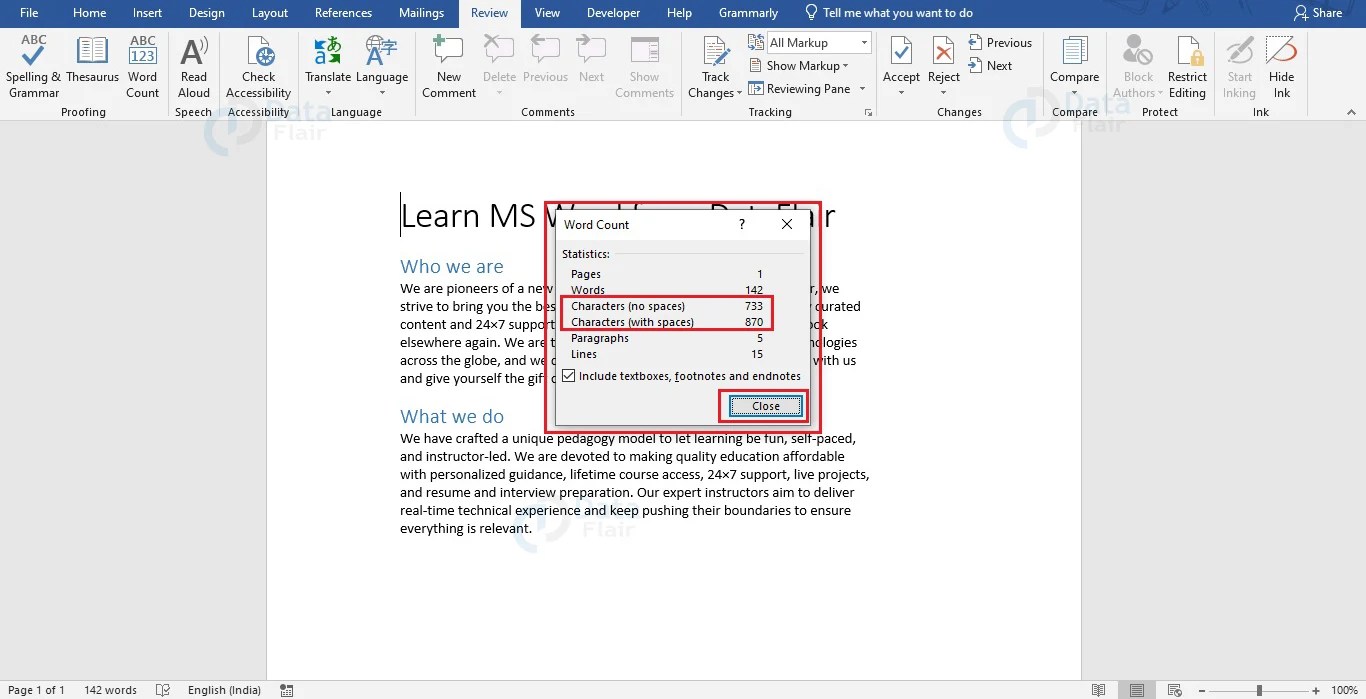The image size is (1366, 699).
Task: Toggle Include textboxes, footnotes and endnotes
Action: tap(568, 375)
